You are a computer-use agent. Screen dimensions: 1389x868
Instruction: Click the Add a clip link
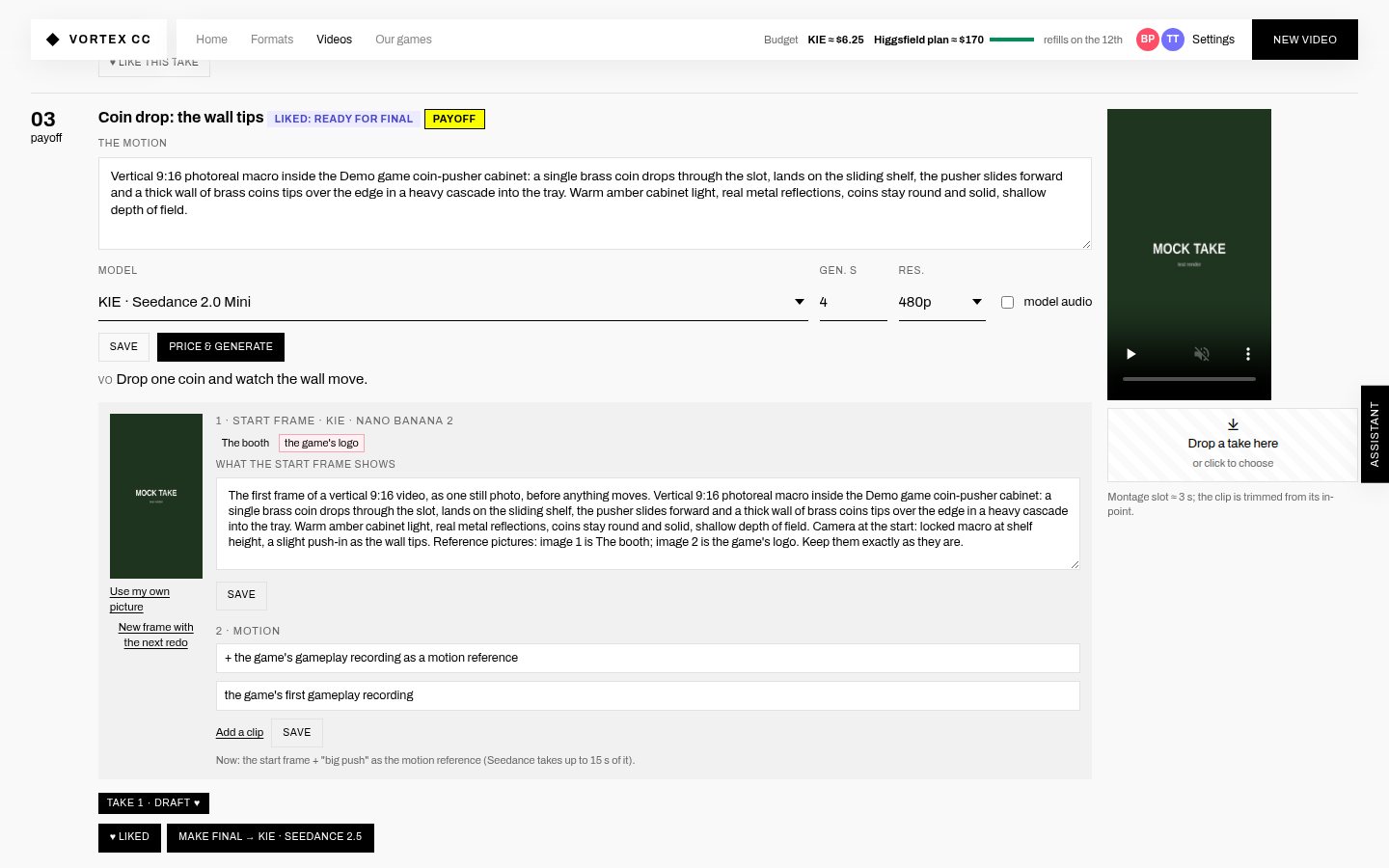(239, 733)
